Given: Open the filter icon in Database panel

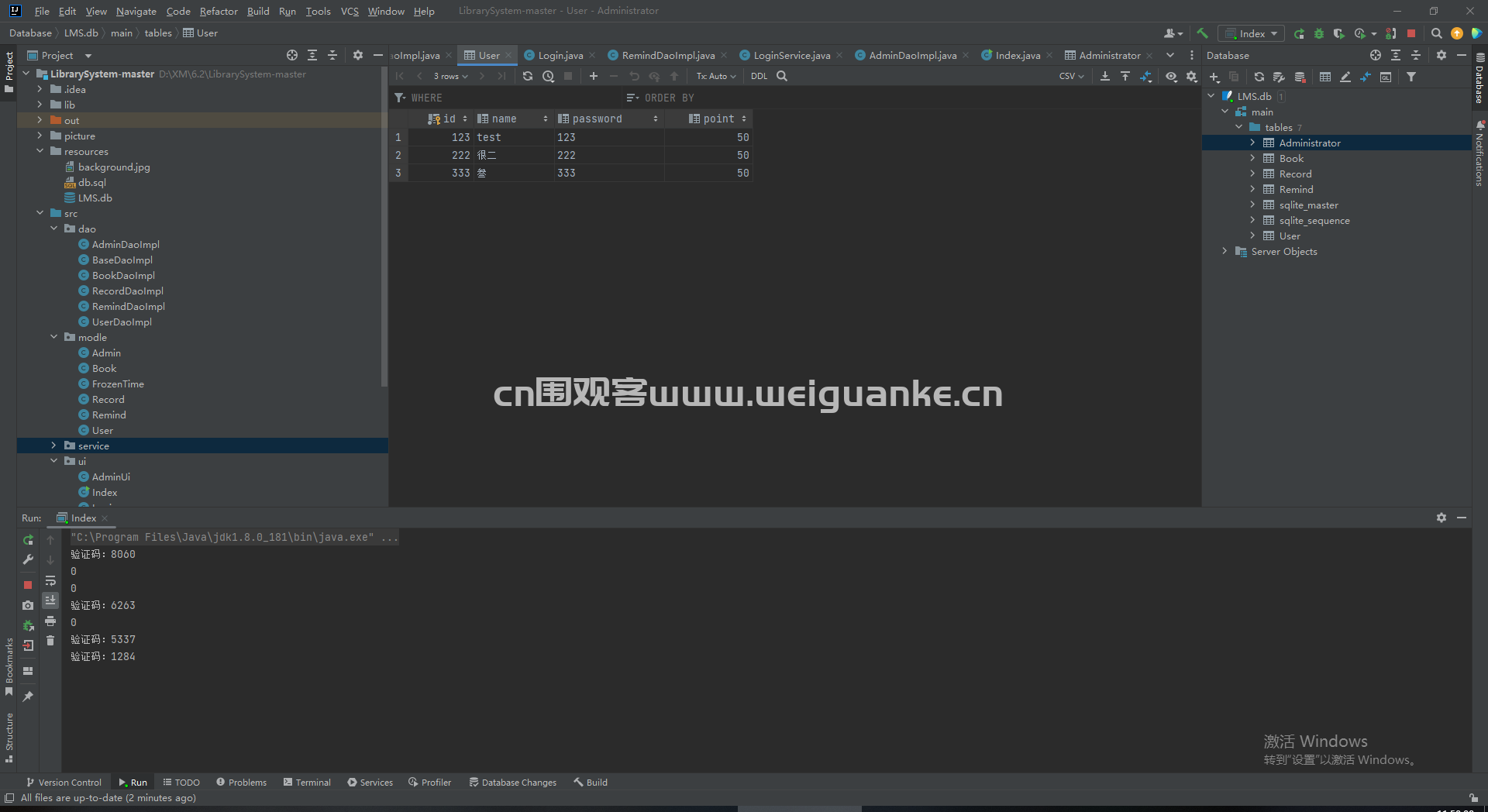Looking at the screenshot, I should coord(1411,77).
